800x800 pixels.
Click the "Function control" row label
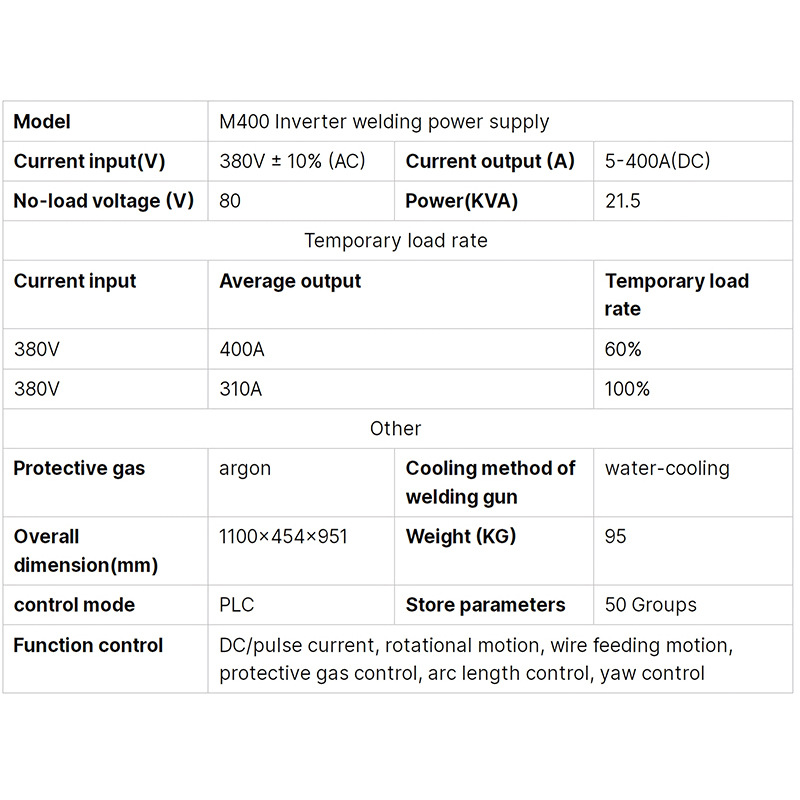(x=88, y=645)
